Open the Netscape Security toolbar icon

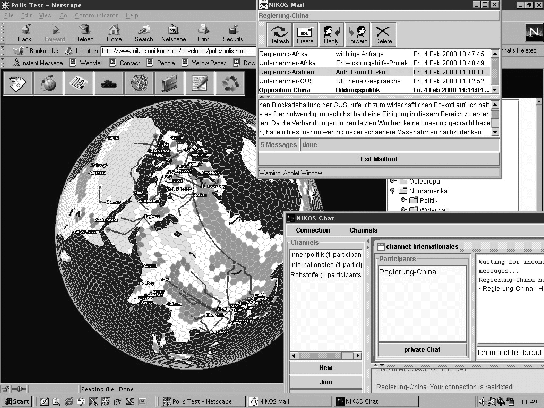tap(233, 33)
